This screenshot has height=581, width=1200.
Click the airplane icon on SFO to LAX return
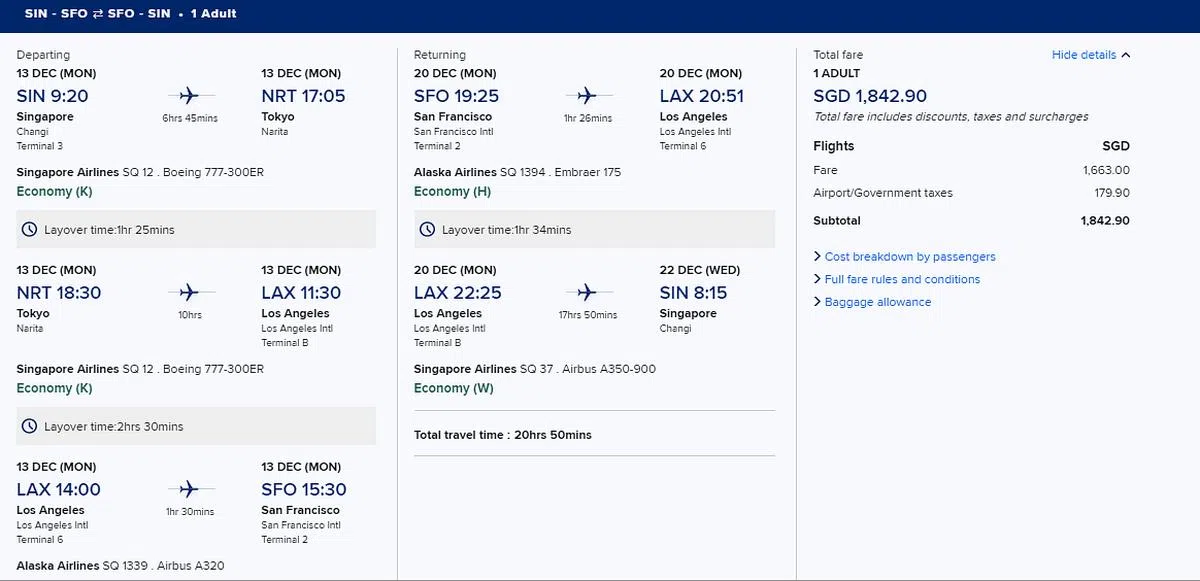coord(586,96)
